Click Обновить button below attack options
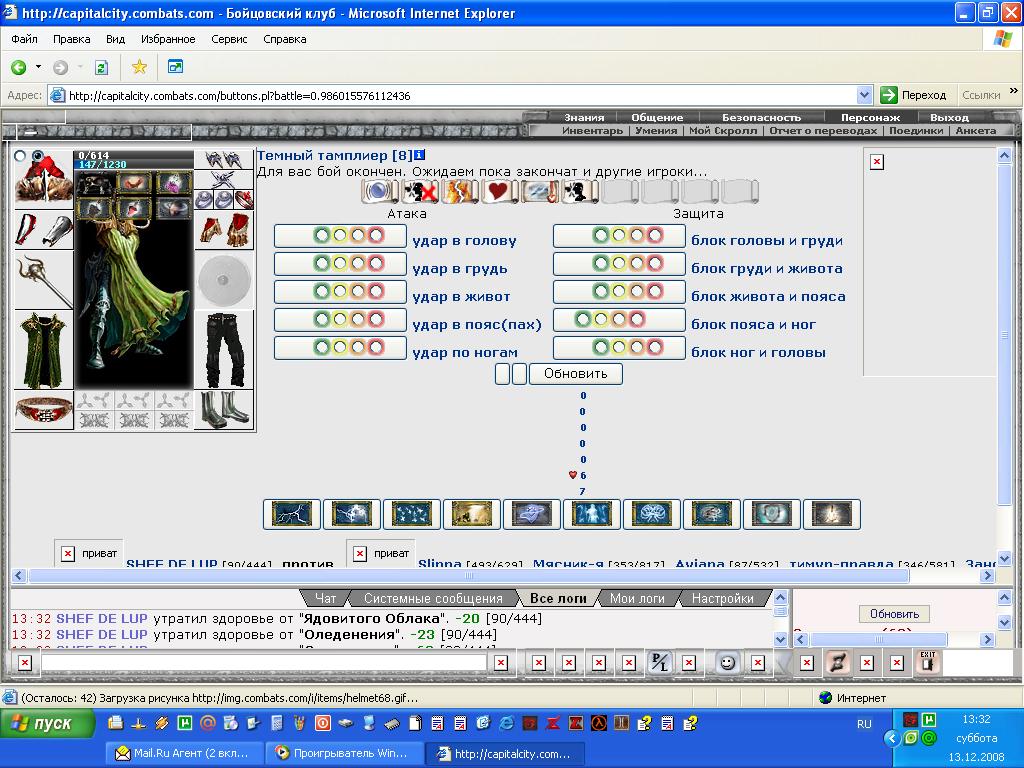The image size is (1024, 768). click(x=575, y=374)
